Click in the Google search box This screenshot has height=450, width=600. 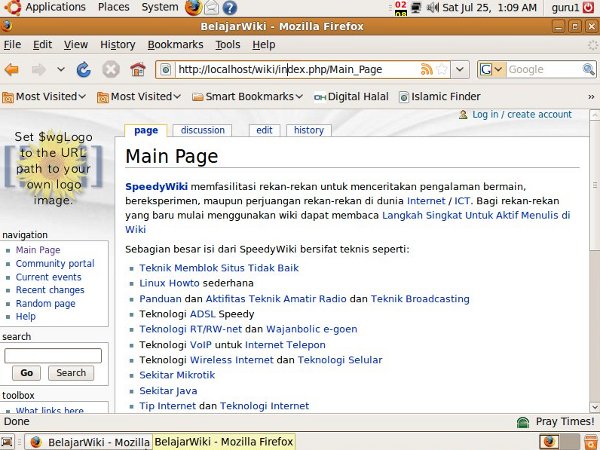(544, 69)
